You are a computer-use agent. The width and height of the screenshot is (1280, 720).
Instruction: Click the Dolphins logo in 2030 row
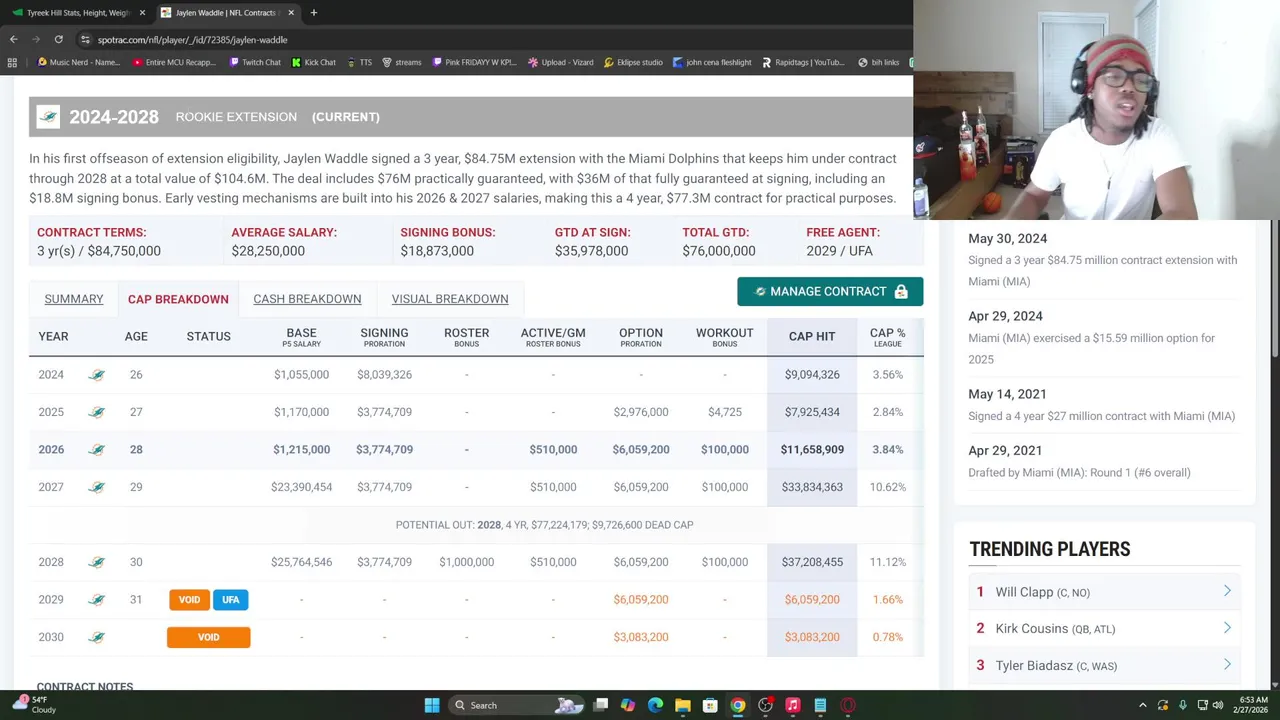(x=97, y=637)
